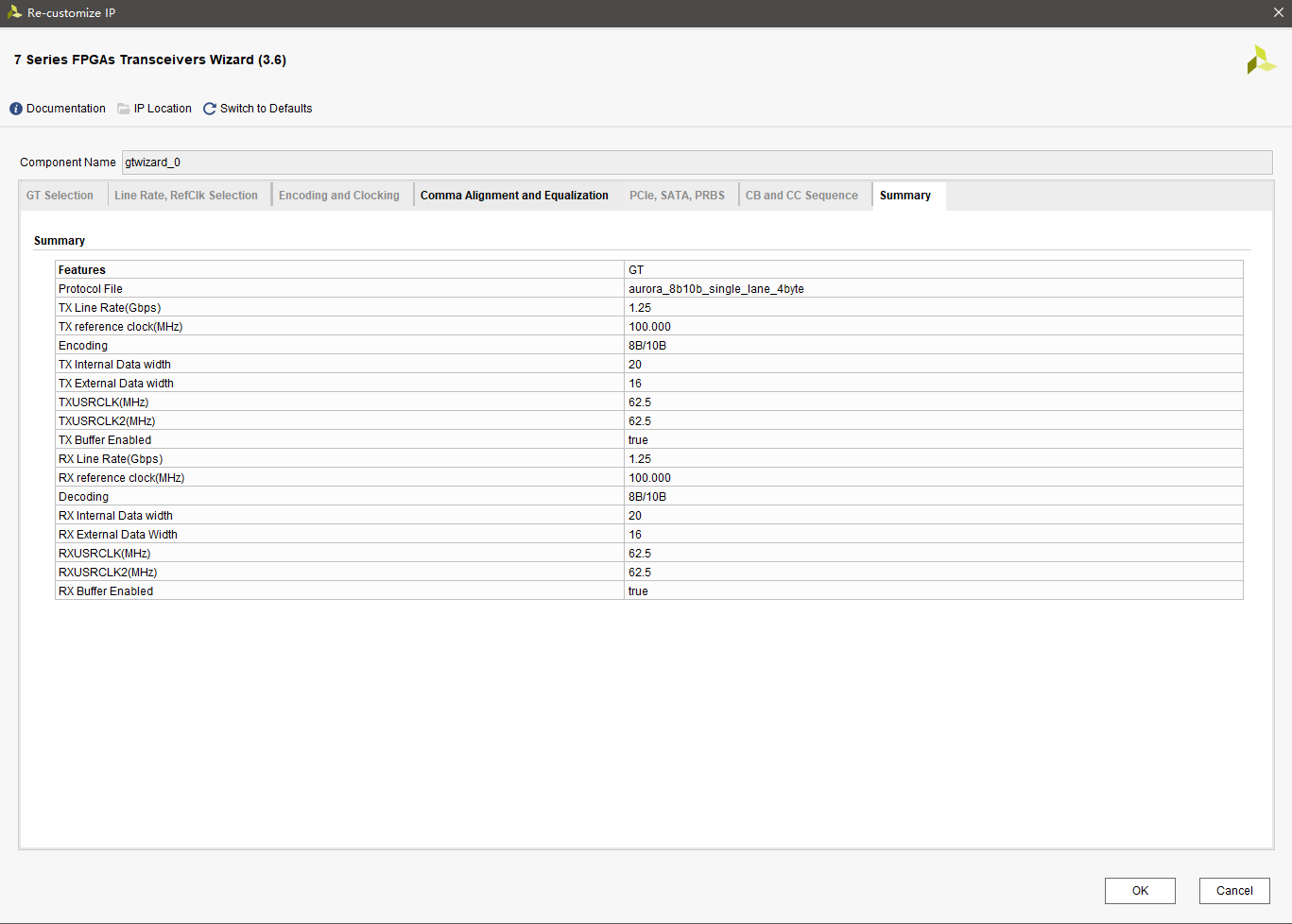Click the RX Buffer Enabled label
The image size is (1292, 924).
pyautogui.click(x=106, y=591)
